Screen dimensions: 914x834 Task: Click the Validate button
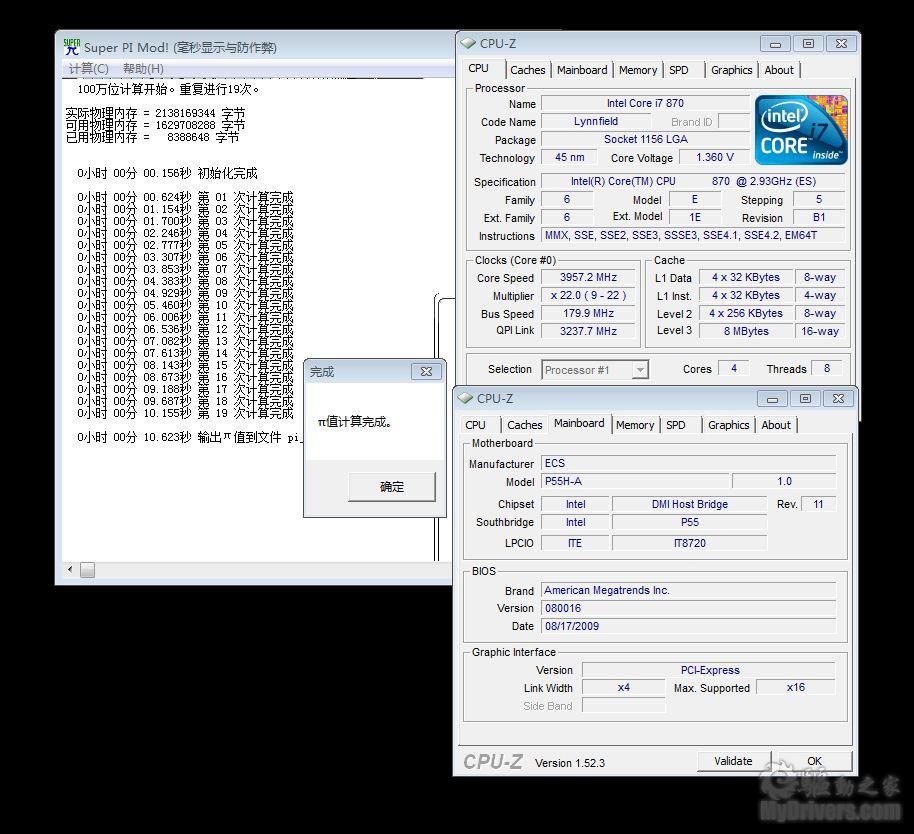[x=733, y=761]
